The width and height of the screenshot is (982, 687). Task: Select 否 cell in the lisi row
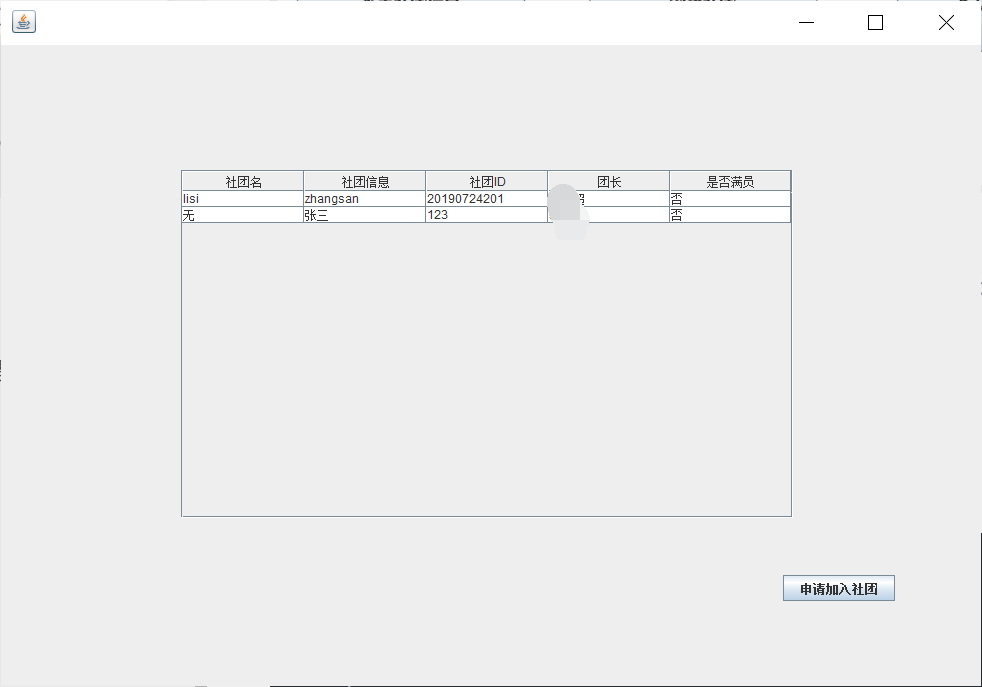click(730, 199)
